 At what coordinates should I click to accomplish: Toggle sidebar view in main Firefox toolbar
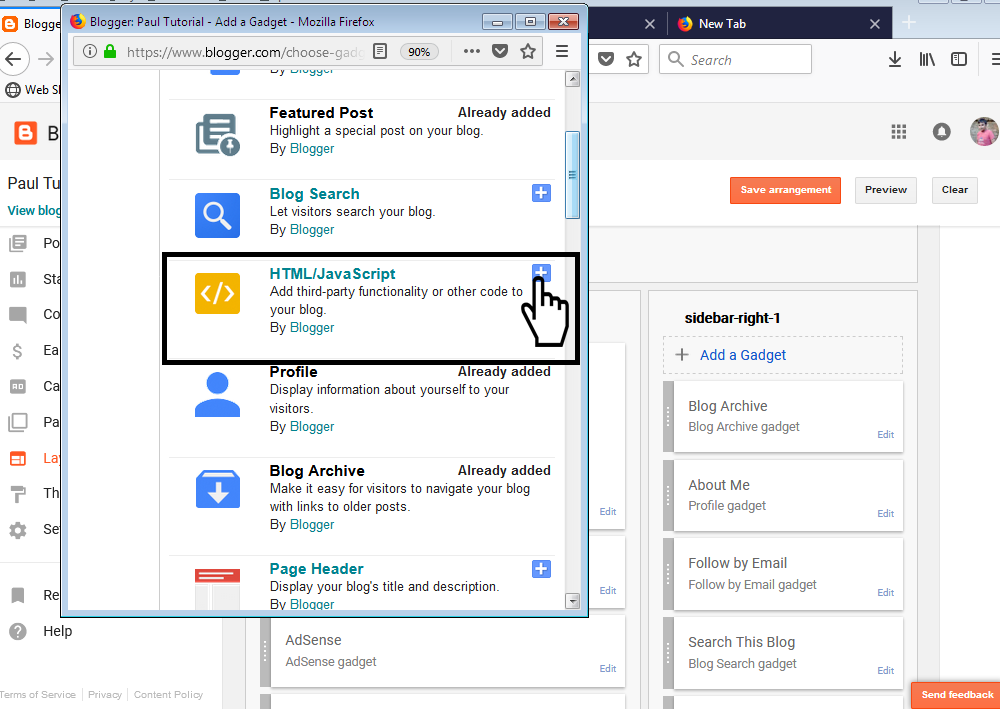(959, 59)
